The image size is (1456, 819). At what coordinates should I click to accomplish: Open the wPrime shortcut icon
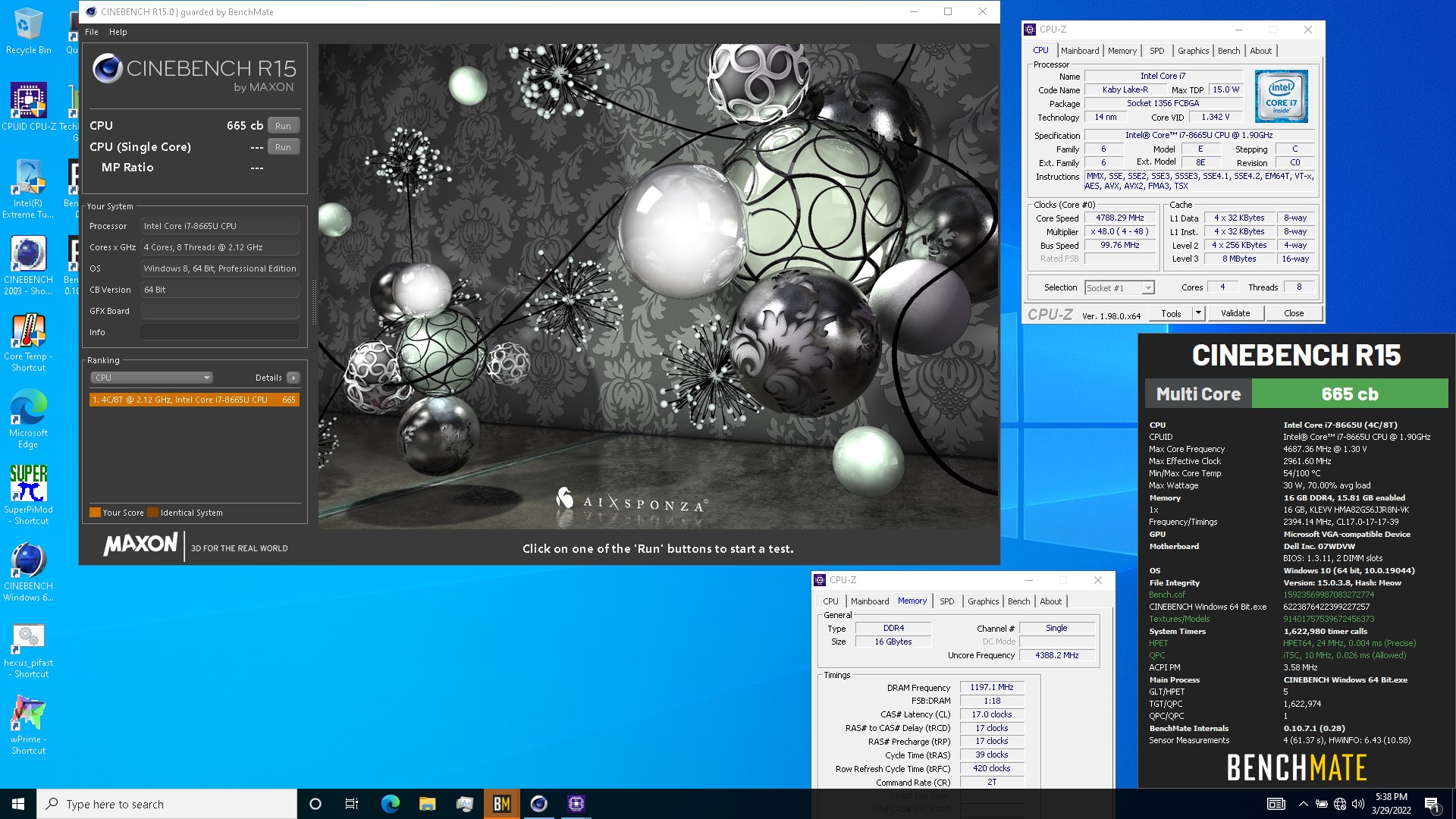tap(28, 725)
